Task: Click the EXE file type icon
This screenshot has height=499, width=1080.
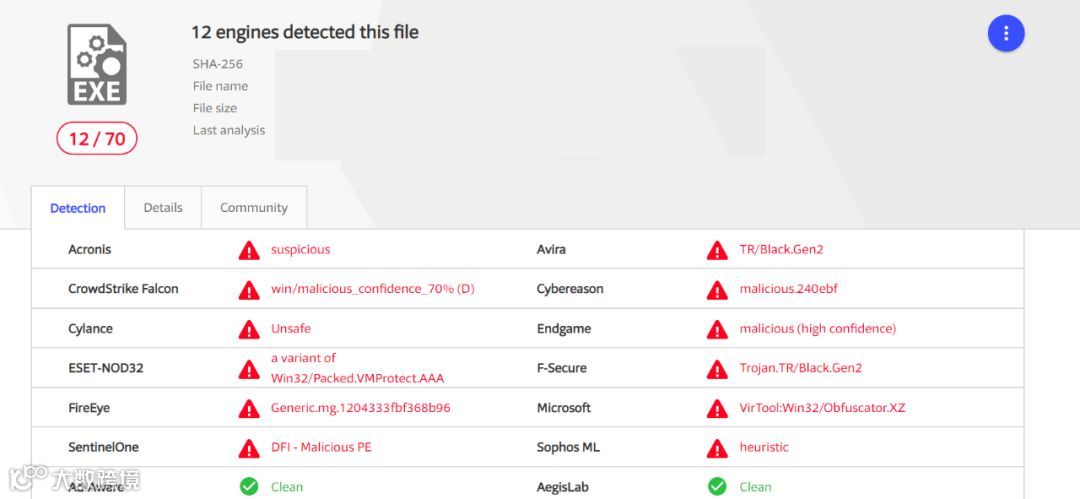Action: point(96,64)
